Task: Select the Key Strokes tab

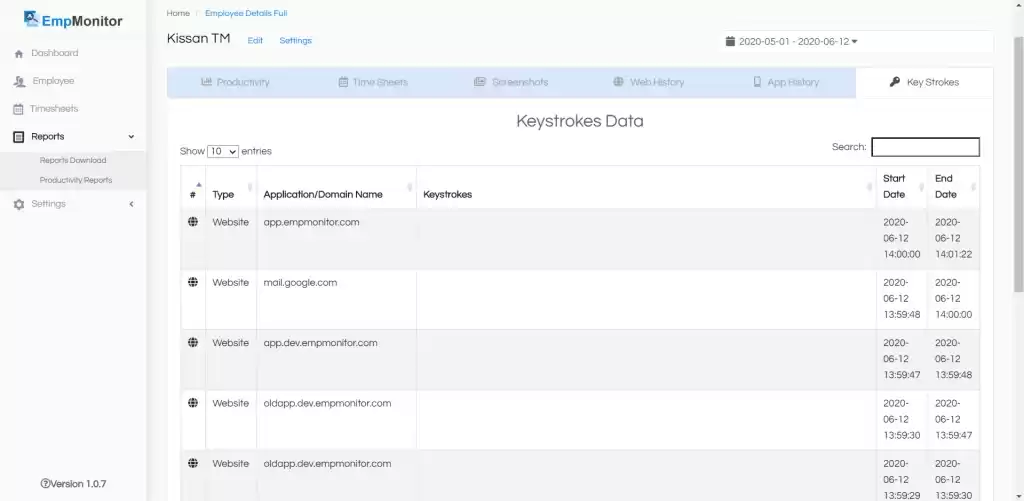Action: click(x=924, y=82)
